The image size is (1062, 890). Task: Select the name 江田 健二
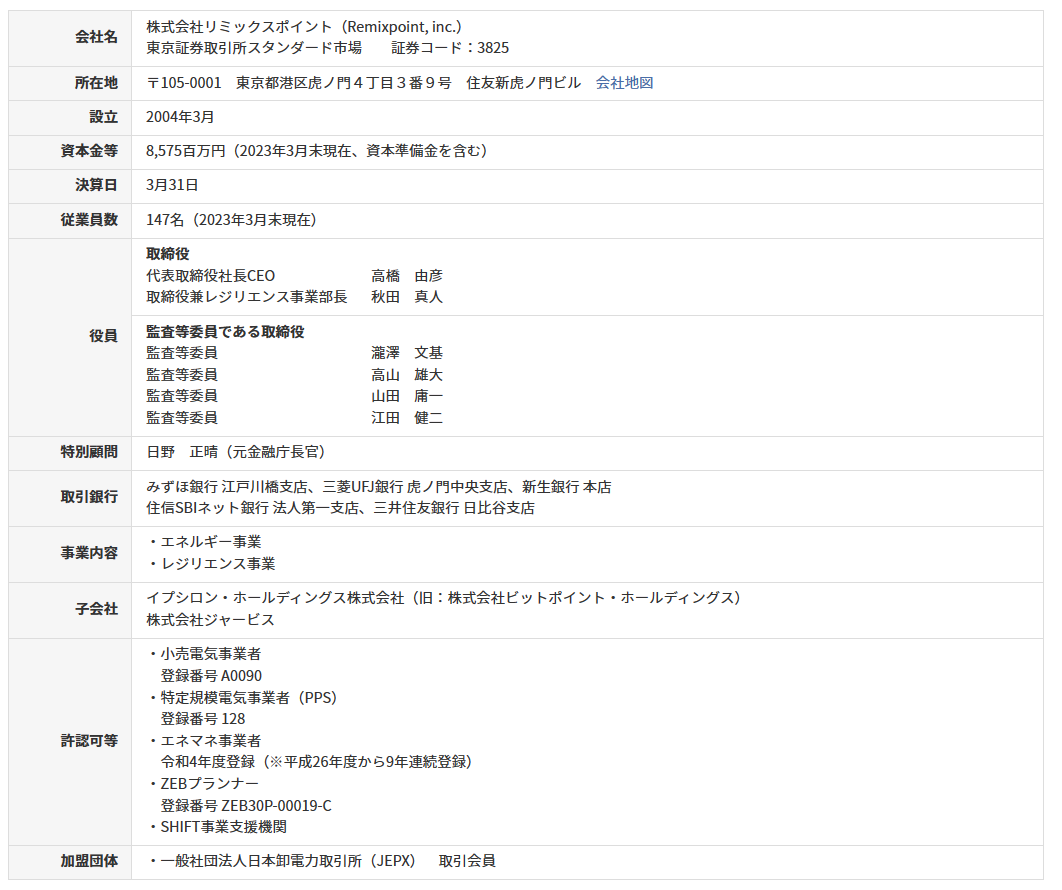(x=407, y=418)
